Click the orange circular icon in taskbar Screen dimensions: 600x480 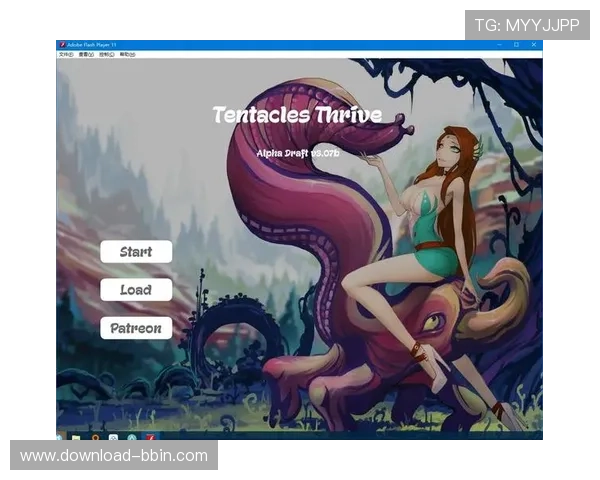point(95,436)
